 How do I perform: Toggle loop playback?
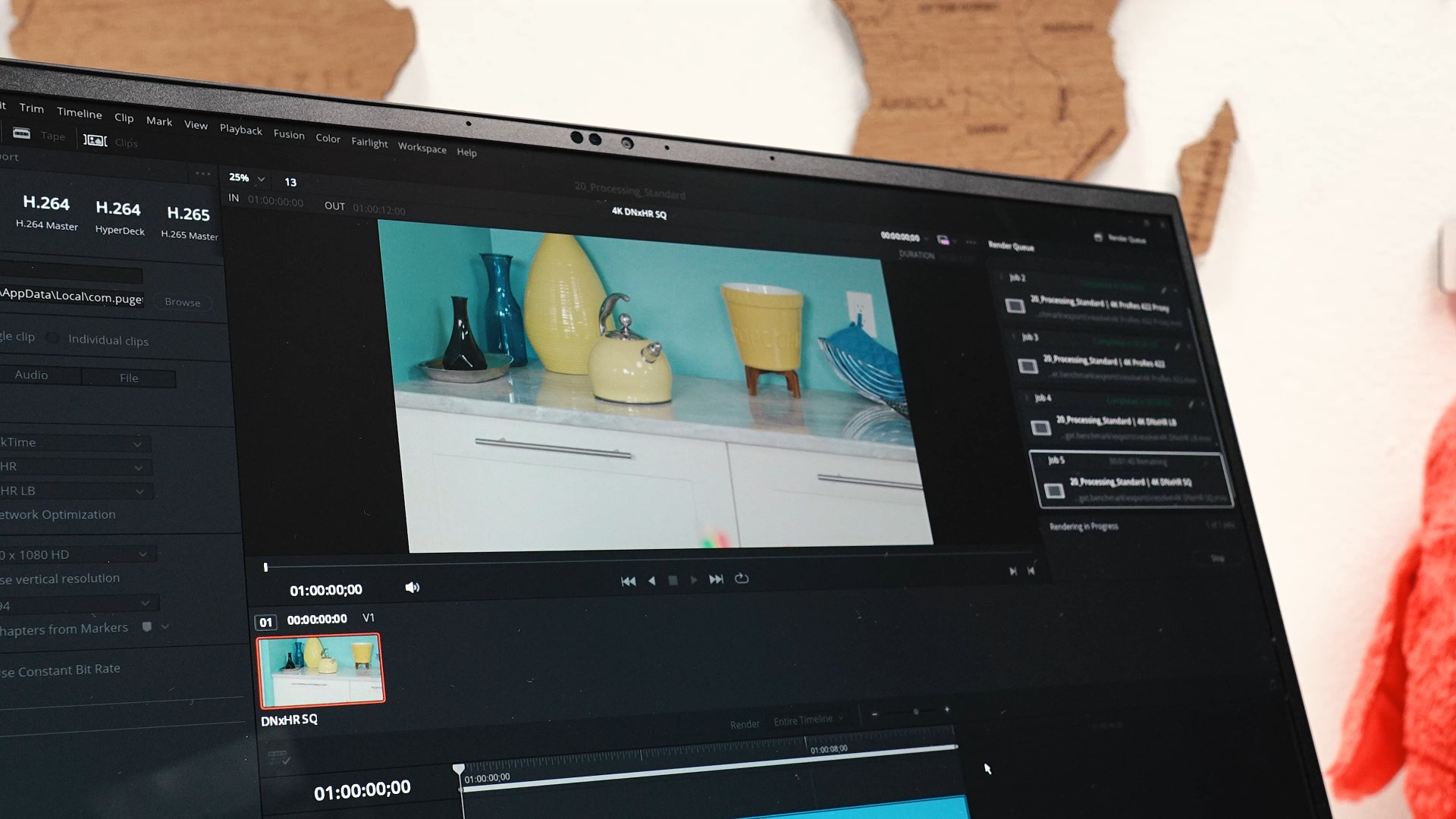coord(742,579)
